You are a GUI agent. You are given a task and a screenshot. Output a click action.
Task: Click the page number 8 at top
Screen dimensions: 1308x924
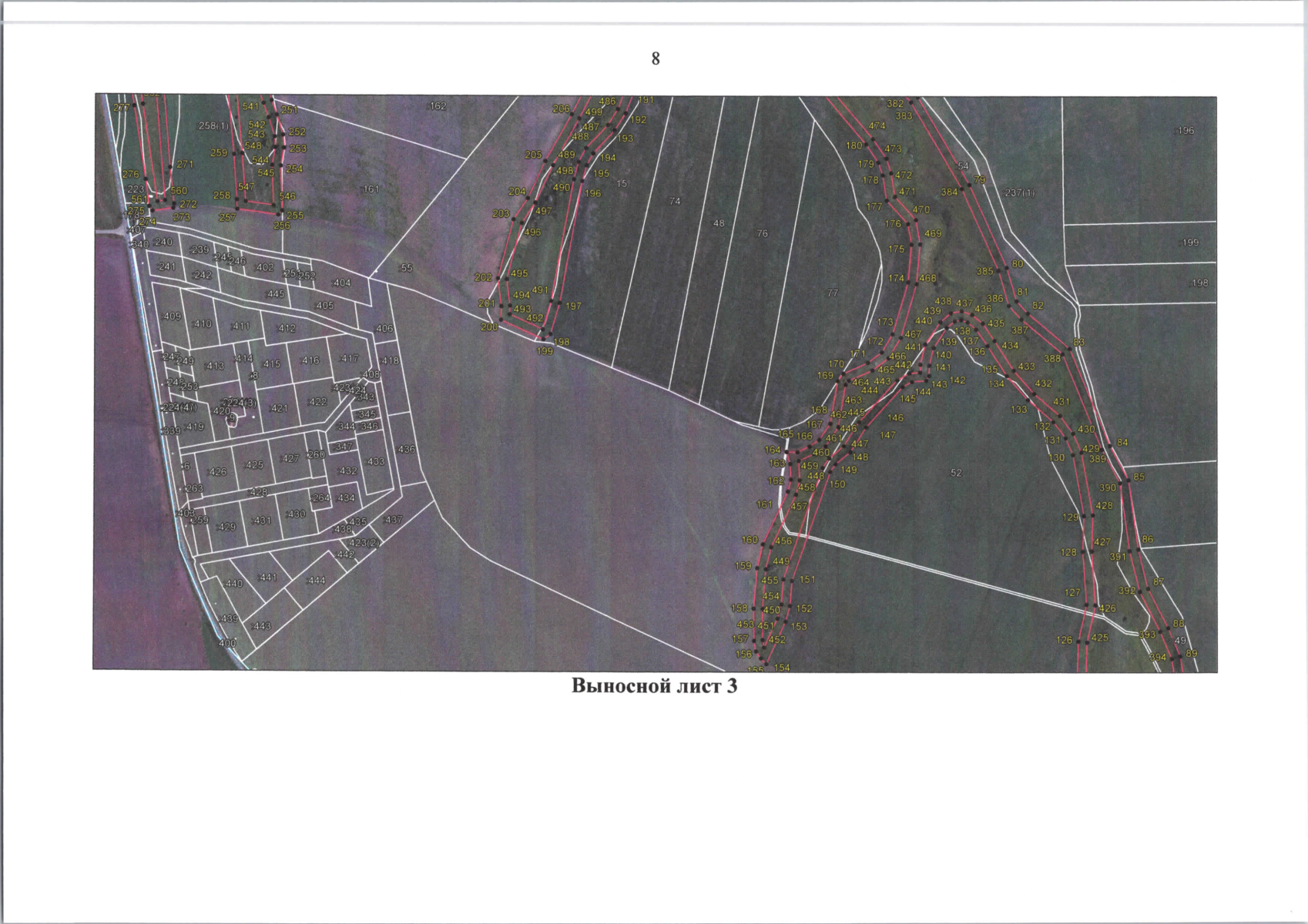point(655,59)
